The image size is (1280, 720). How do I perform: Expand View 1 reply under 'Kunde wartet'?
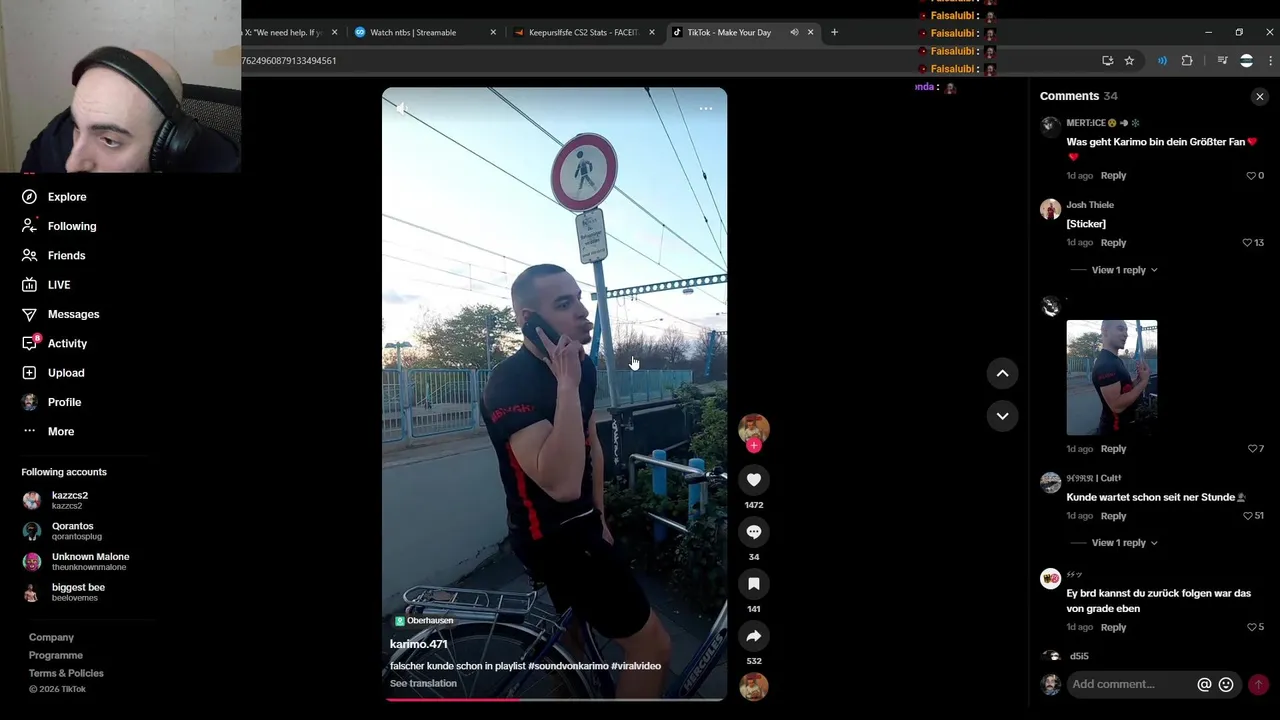coord(1124,543)
